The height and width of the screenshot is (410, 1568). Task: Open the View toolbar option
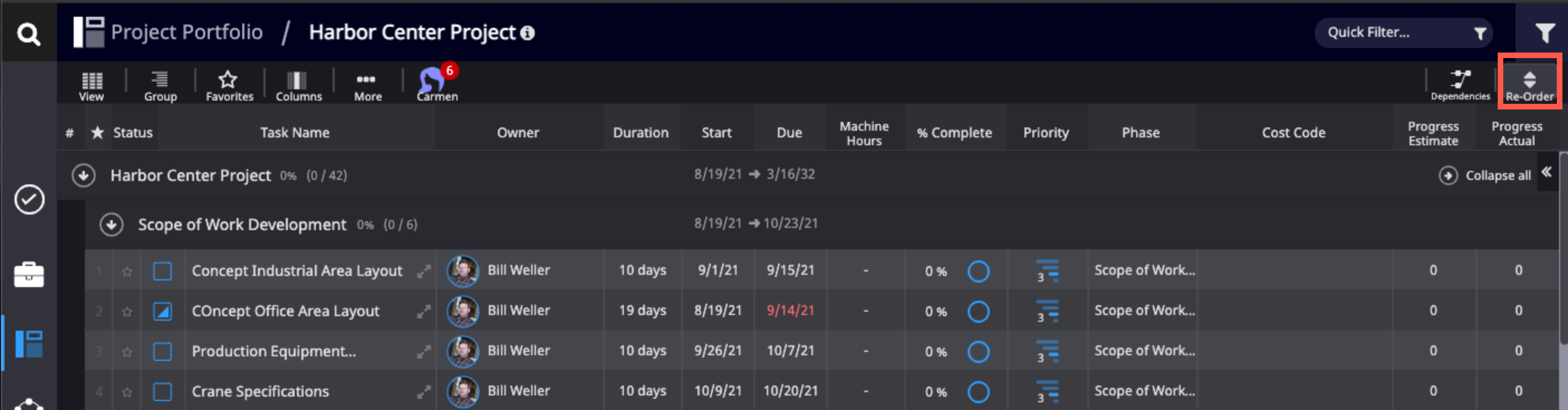pos(92,86)
